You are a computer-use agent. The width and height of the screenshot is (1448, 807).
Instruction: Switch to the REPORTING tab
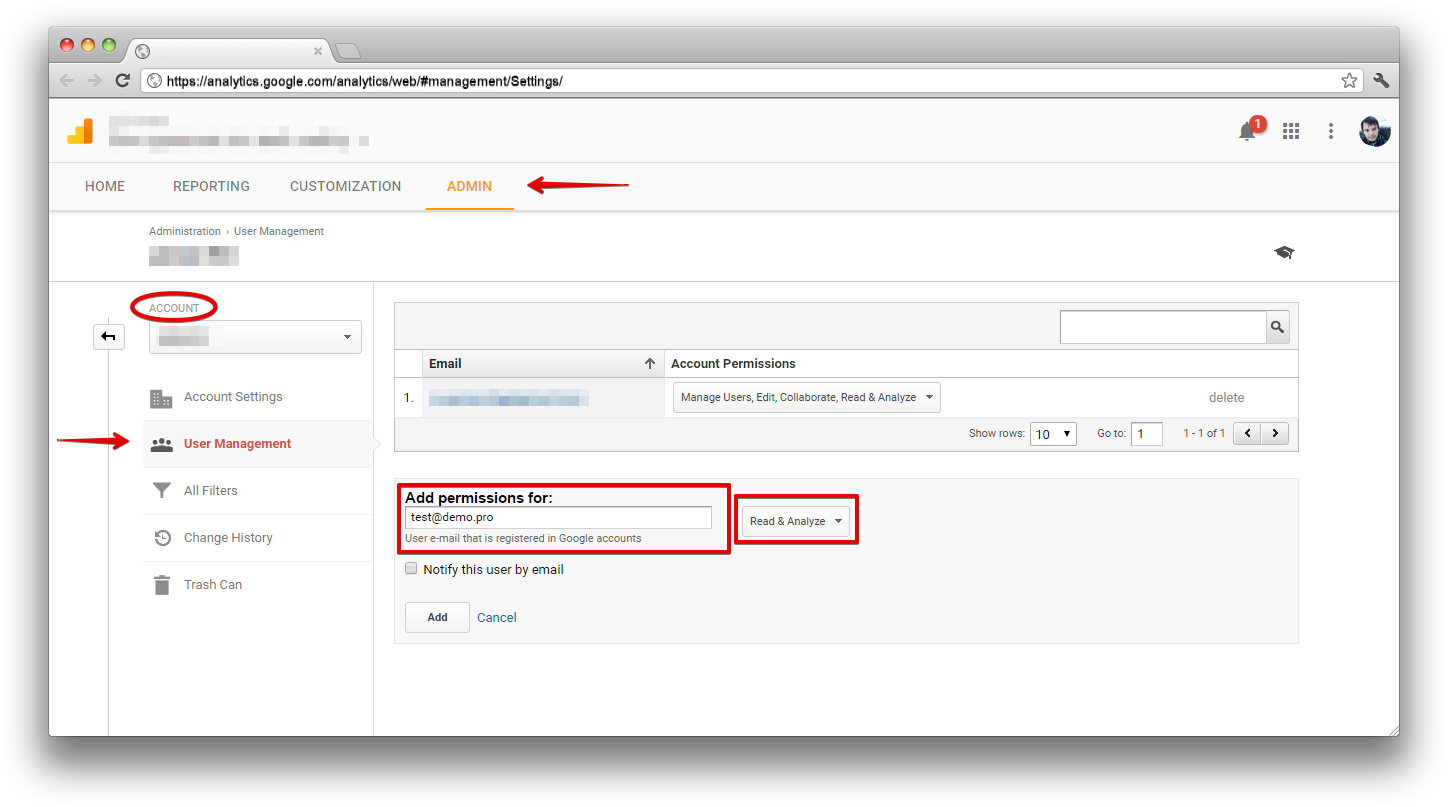tap(211, 186)
